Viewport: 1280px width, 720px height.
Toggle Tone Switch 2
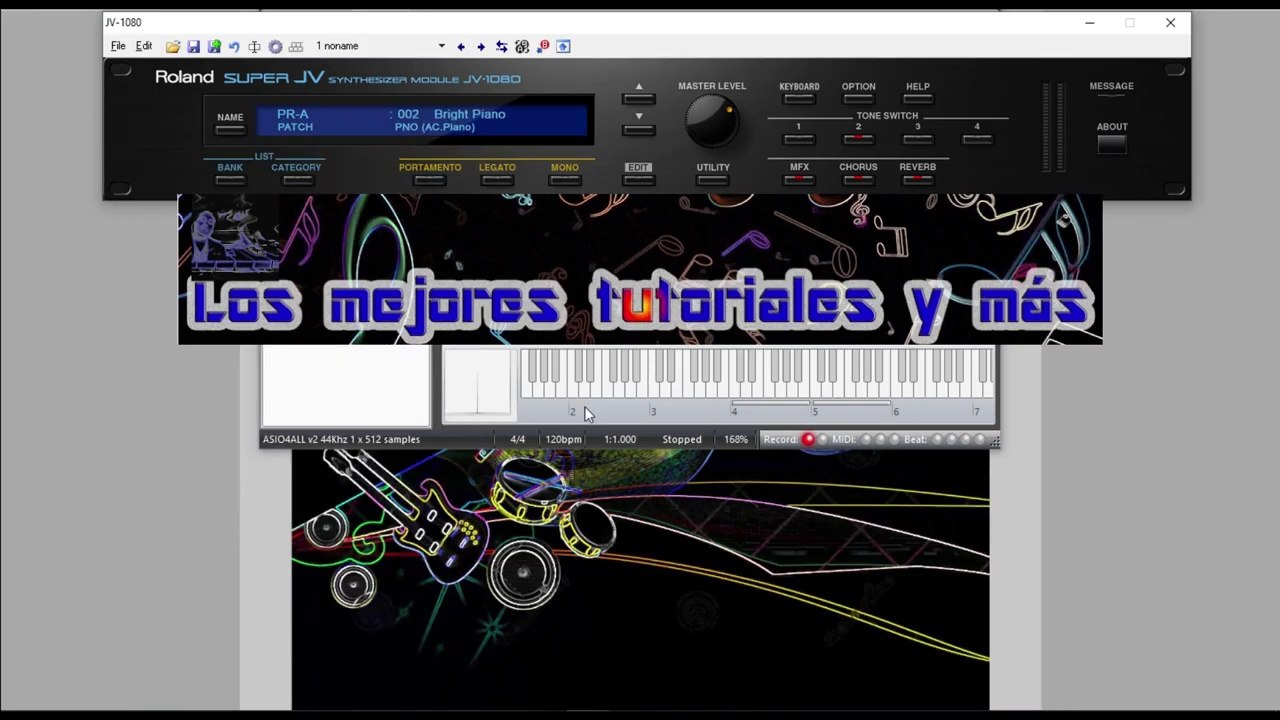pos(858,139)
